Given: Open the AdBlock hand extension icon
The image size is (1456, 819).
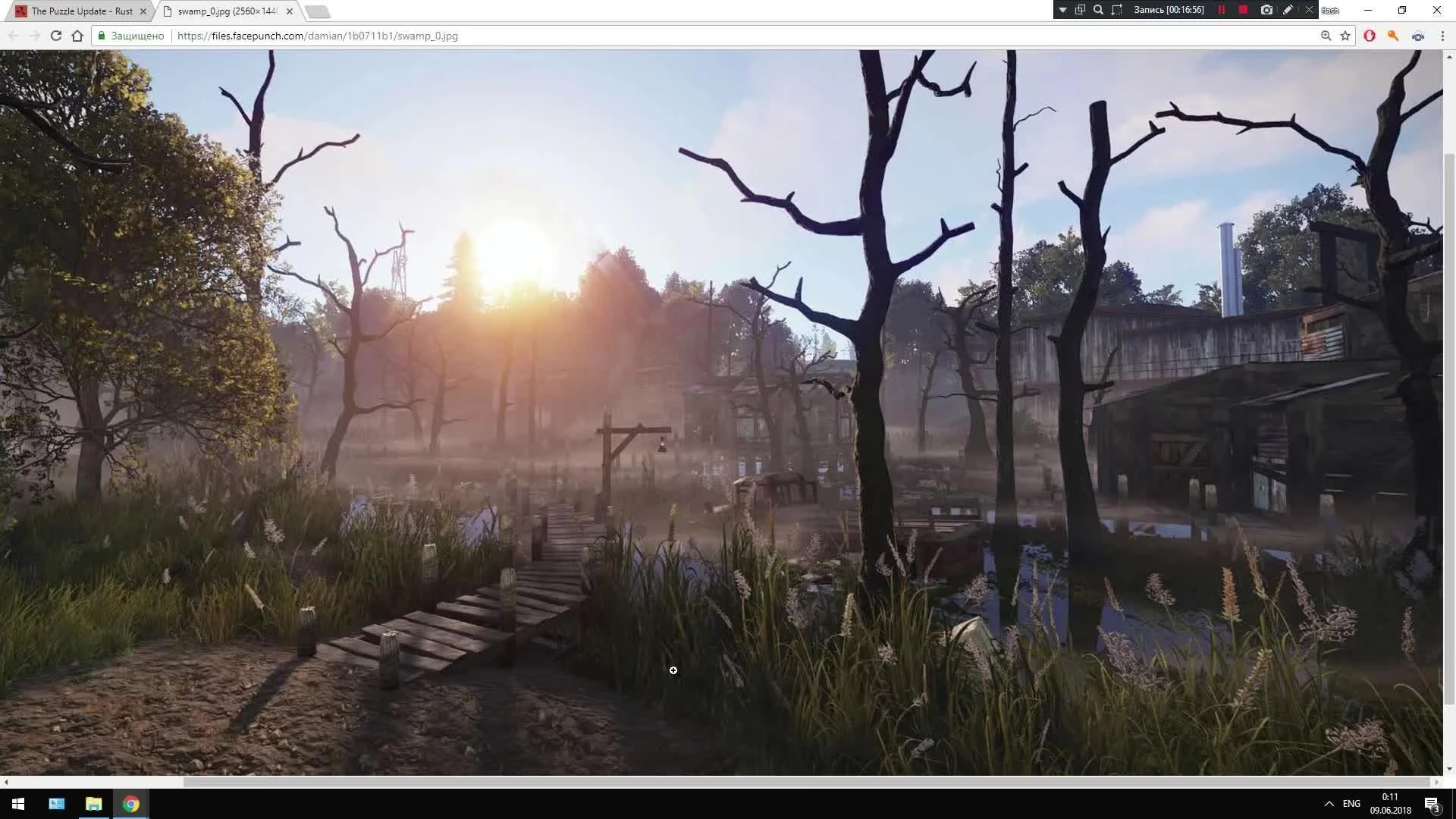Looking at the screenshot, I should point(1370,36).
